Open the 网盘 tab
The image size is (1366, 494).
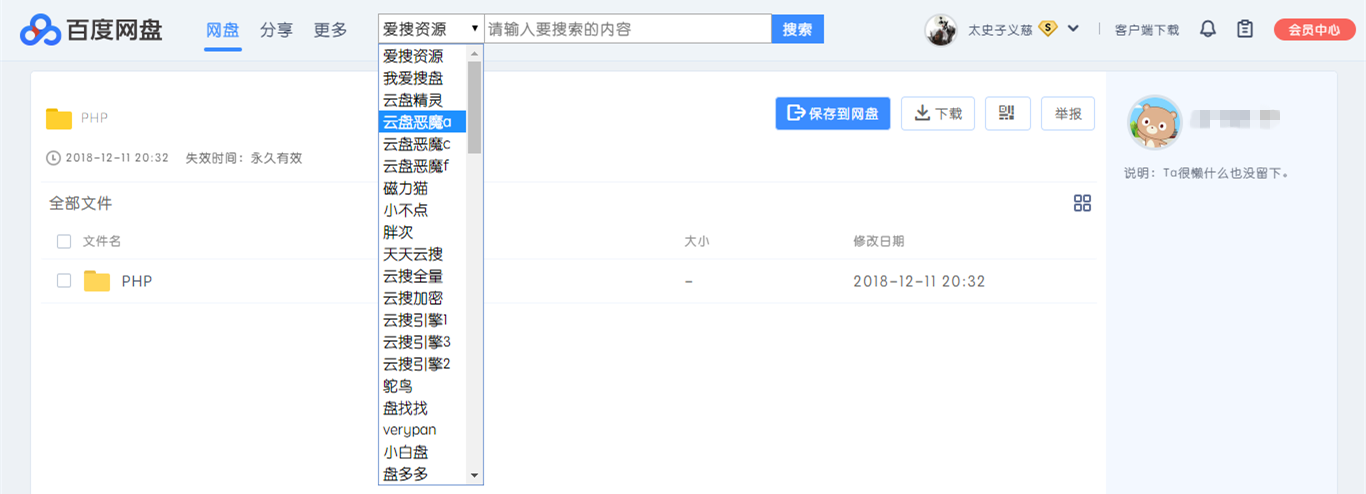point(222,30)
